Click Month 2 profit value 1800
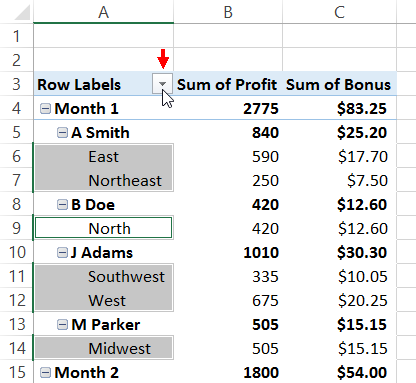Viewport: 416px width, 383px height. point(261,373)
